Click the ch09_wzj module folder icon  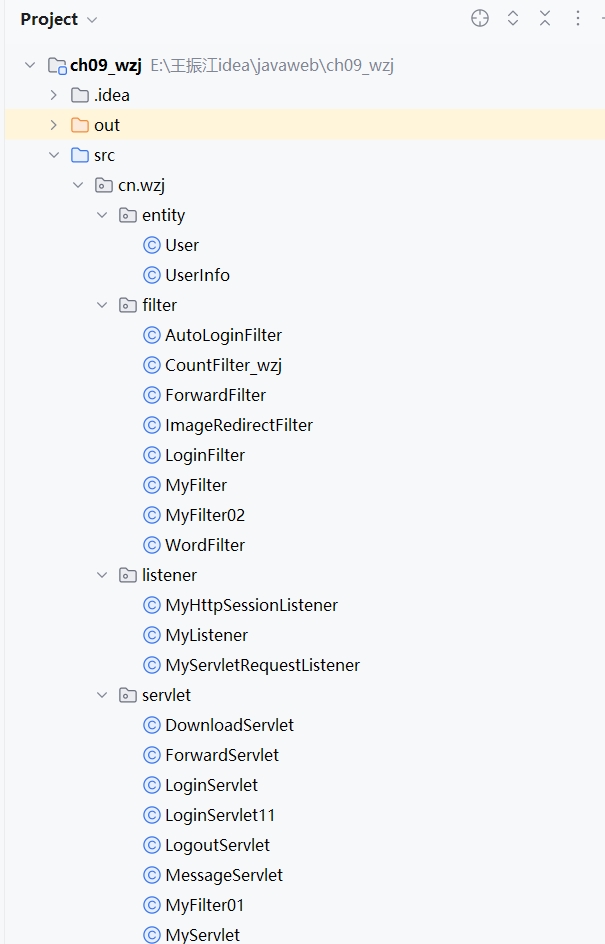57,66
